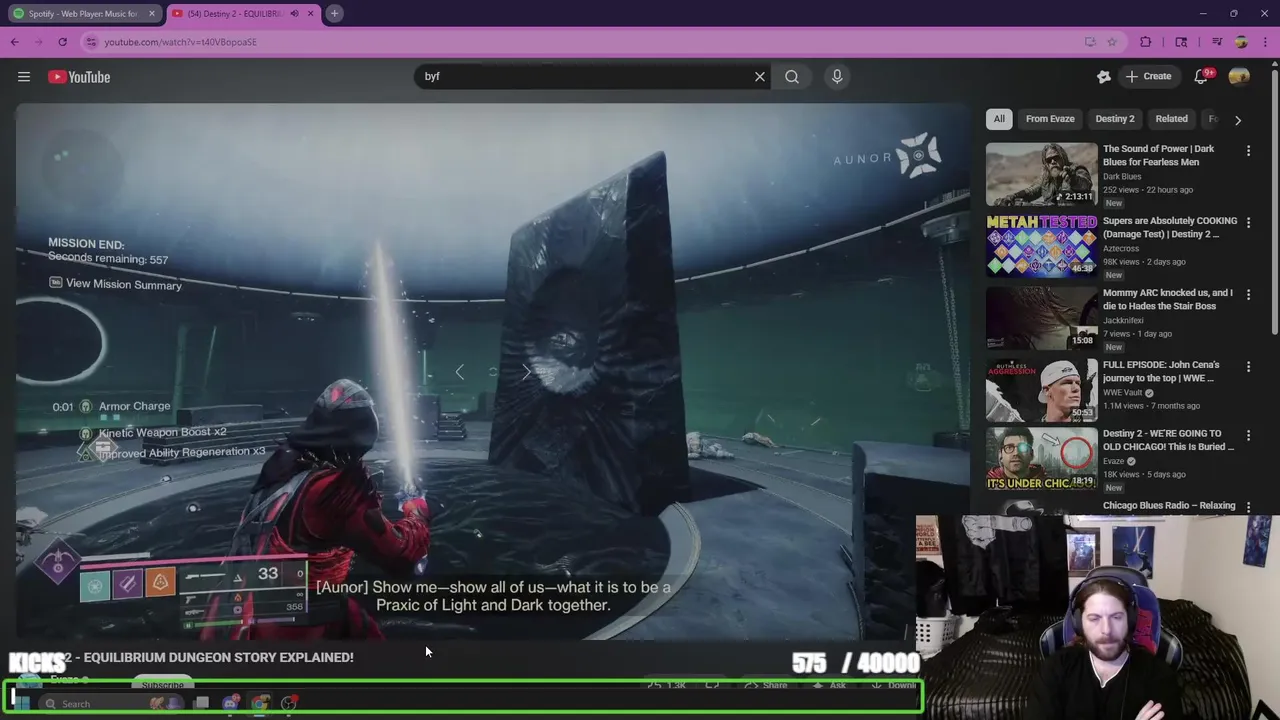The image size is (1280, 720).
Task: View site information icon in address bar
Action: tap(91, 42)
